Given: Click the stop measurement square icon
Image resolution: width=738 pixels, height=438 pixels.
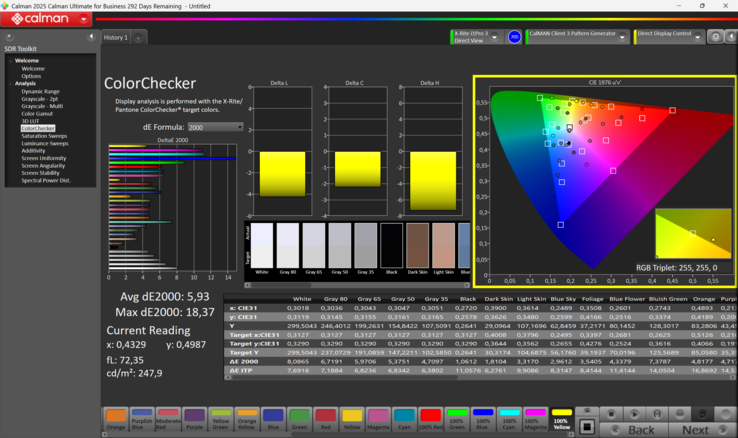Looking at the screenshot, I should [611, 414].
